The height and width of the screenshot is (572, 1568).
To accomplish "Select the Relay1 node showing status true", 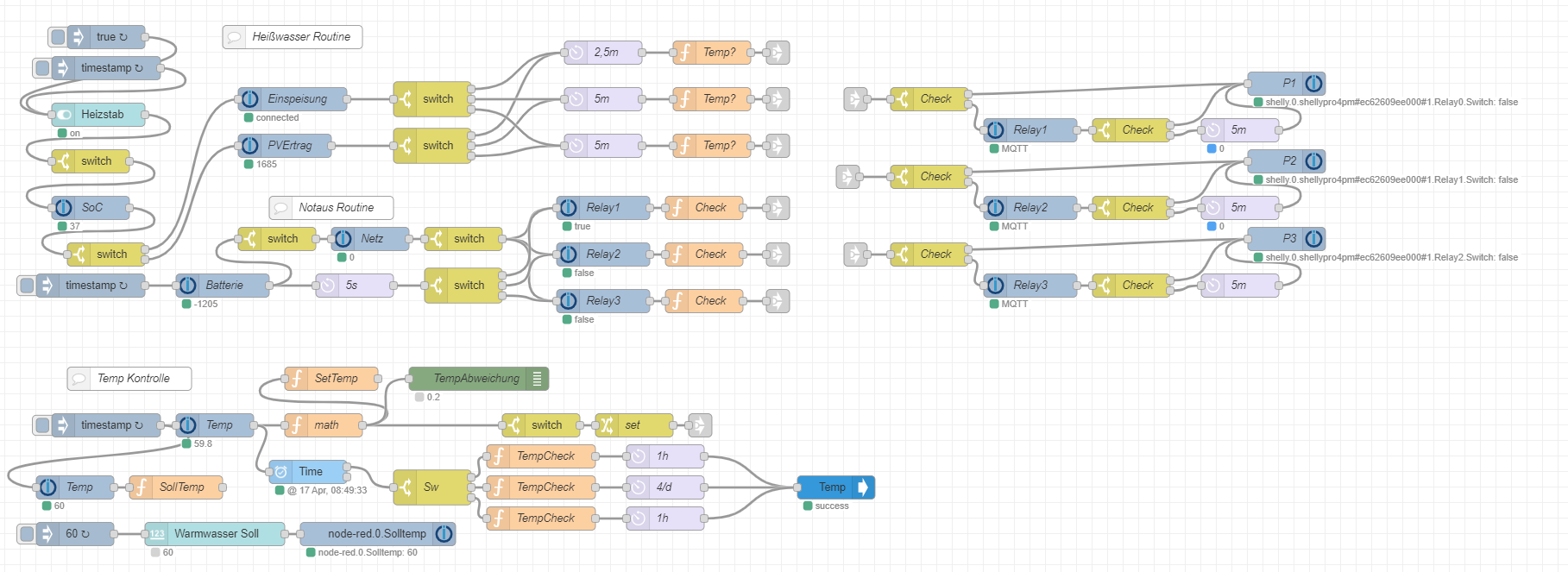I will pos(603,208).
